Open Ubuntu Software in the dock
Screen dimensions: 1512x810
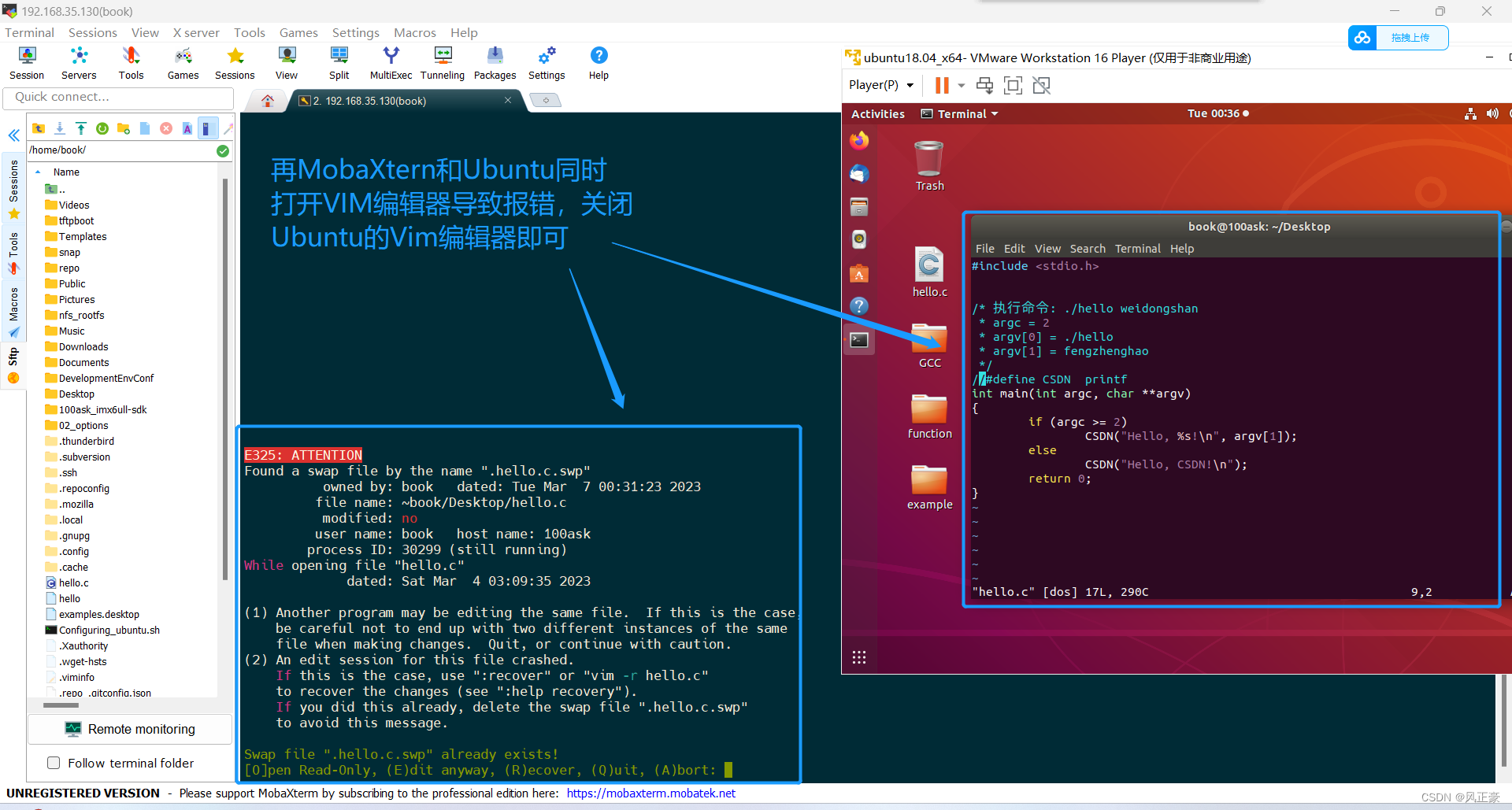pyautogui.click(x=859, y=273)
